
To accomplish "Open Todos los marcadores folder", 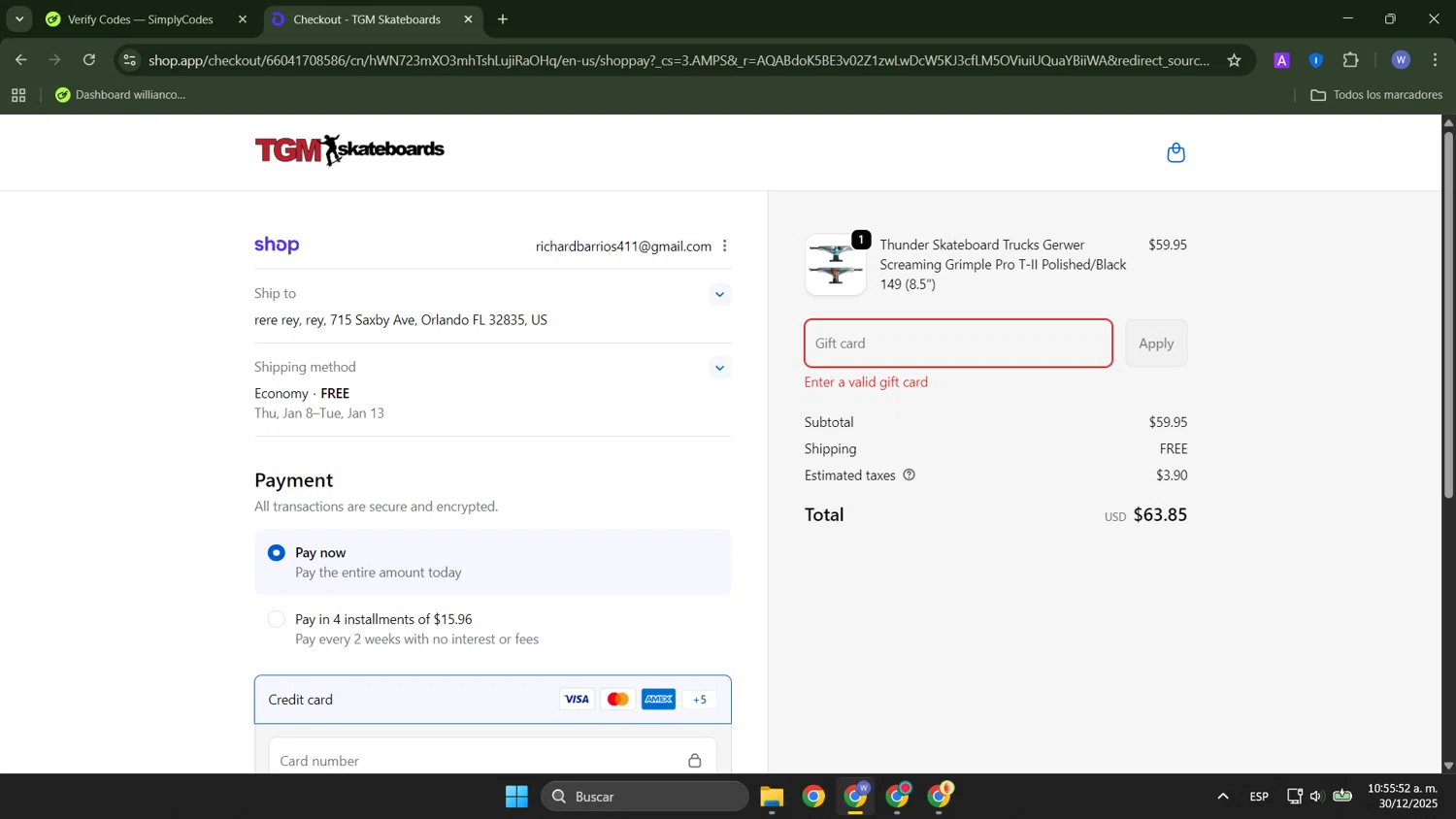I will coord(1376,95).
